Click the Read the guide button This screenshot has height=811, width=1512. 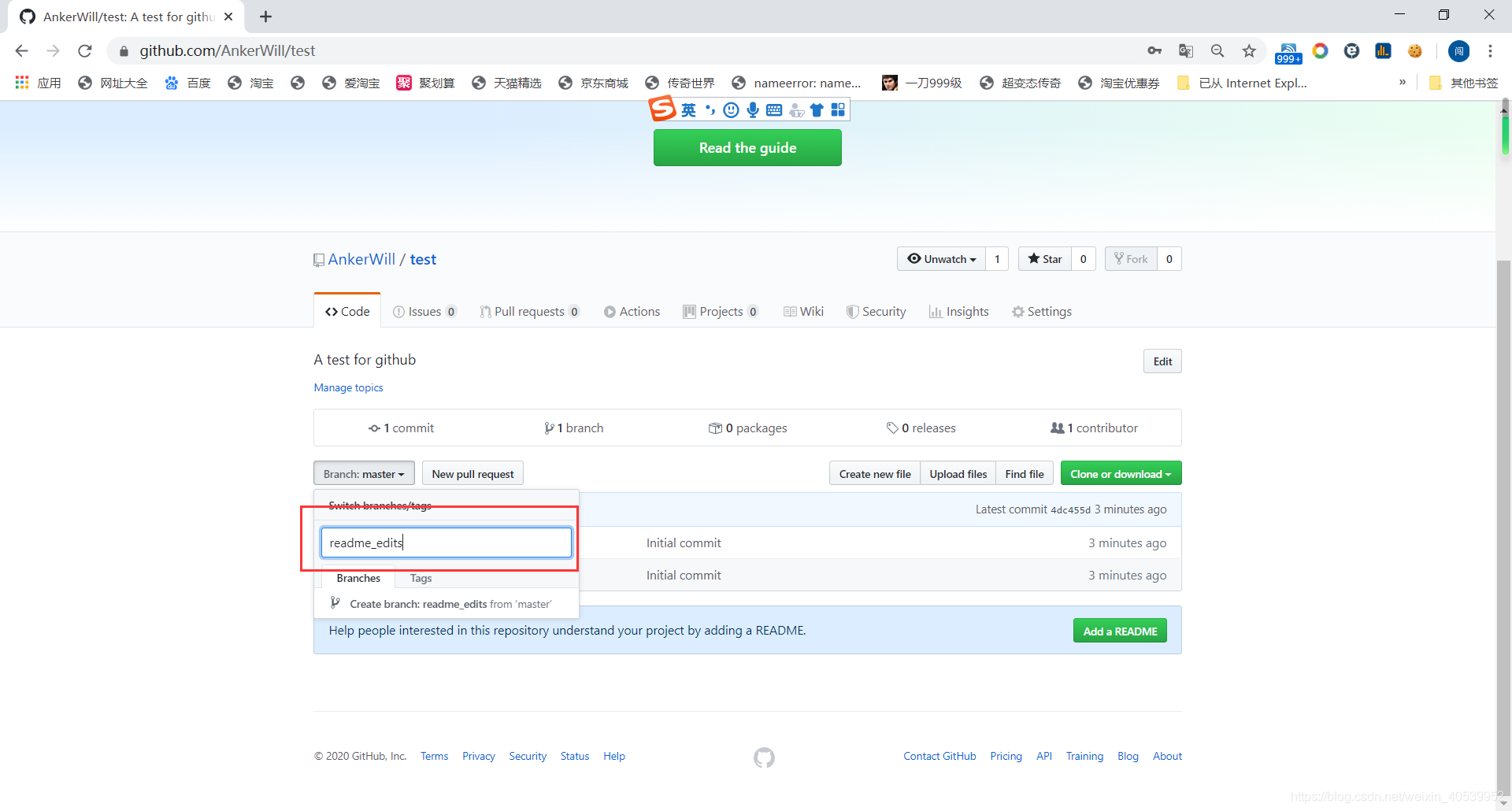(747, 148)
